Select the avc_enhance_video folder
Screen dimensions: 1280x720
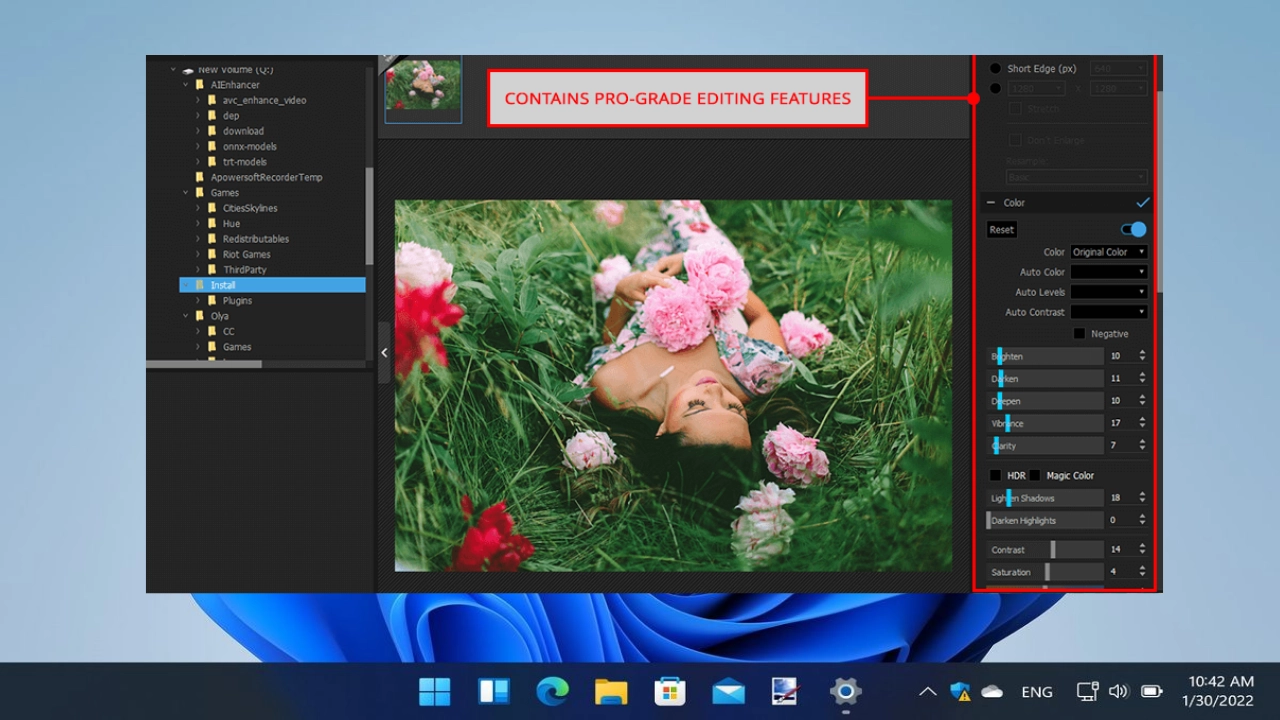pyautogui.click(x=264, y=100)
